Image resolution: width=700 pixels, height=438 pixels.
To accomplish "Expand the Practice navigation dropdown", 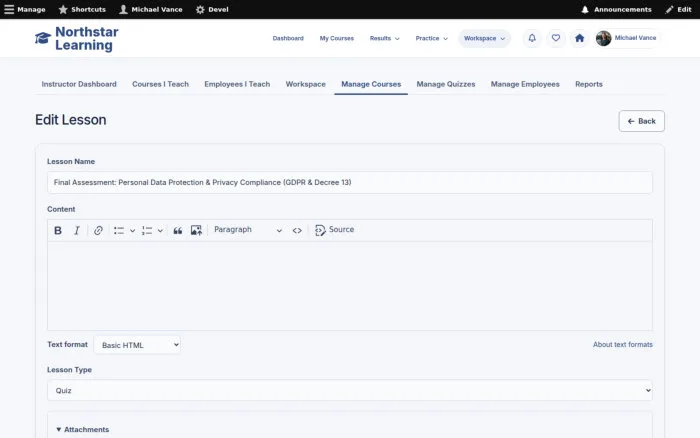I will point(431,38).
